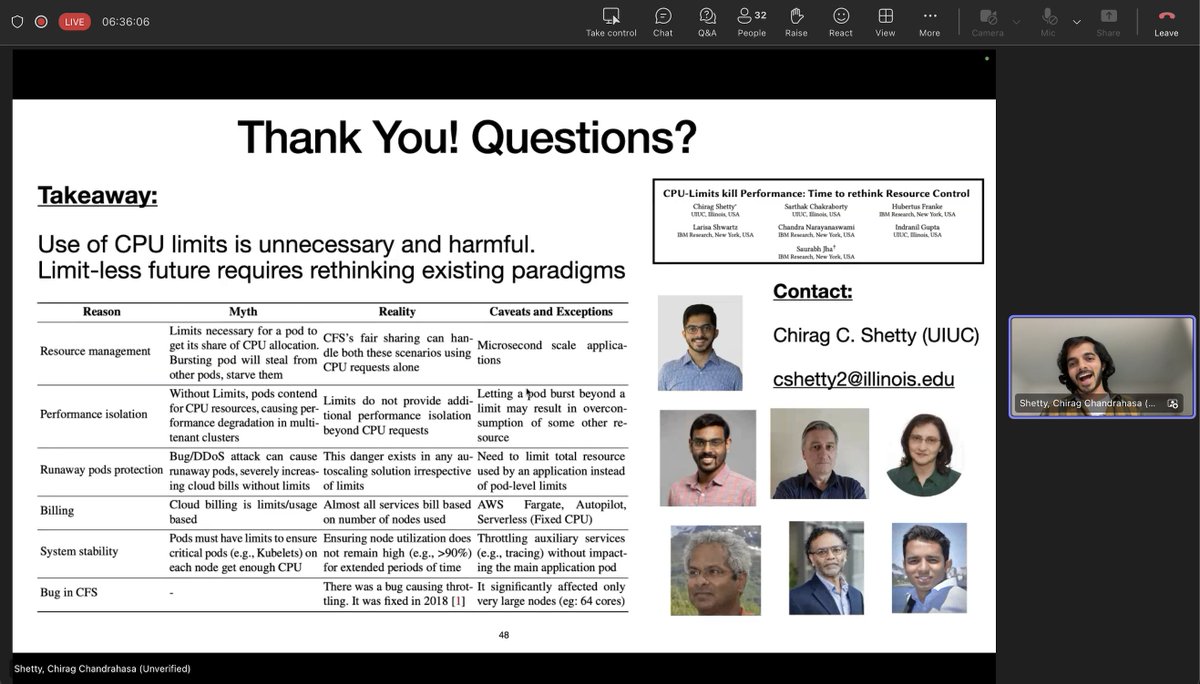Toggle the Camera button
The width and height of the screenshot is (1200, 684).
tap(988, 22)
